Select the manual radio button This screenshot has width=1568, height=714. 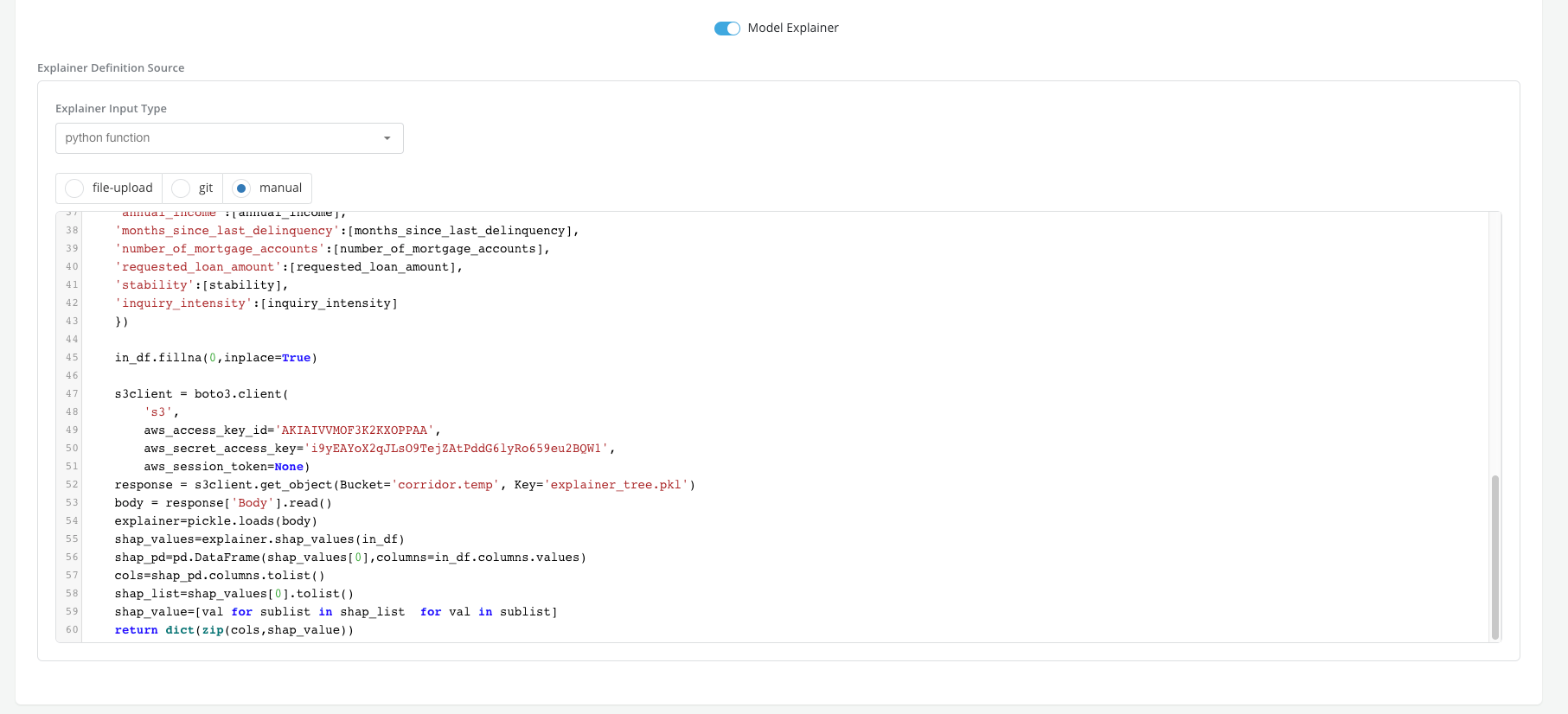(x=241, y=188)
